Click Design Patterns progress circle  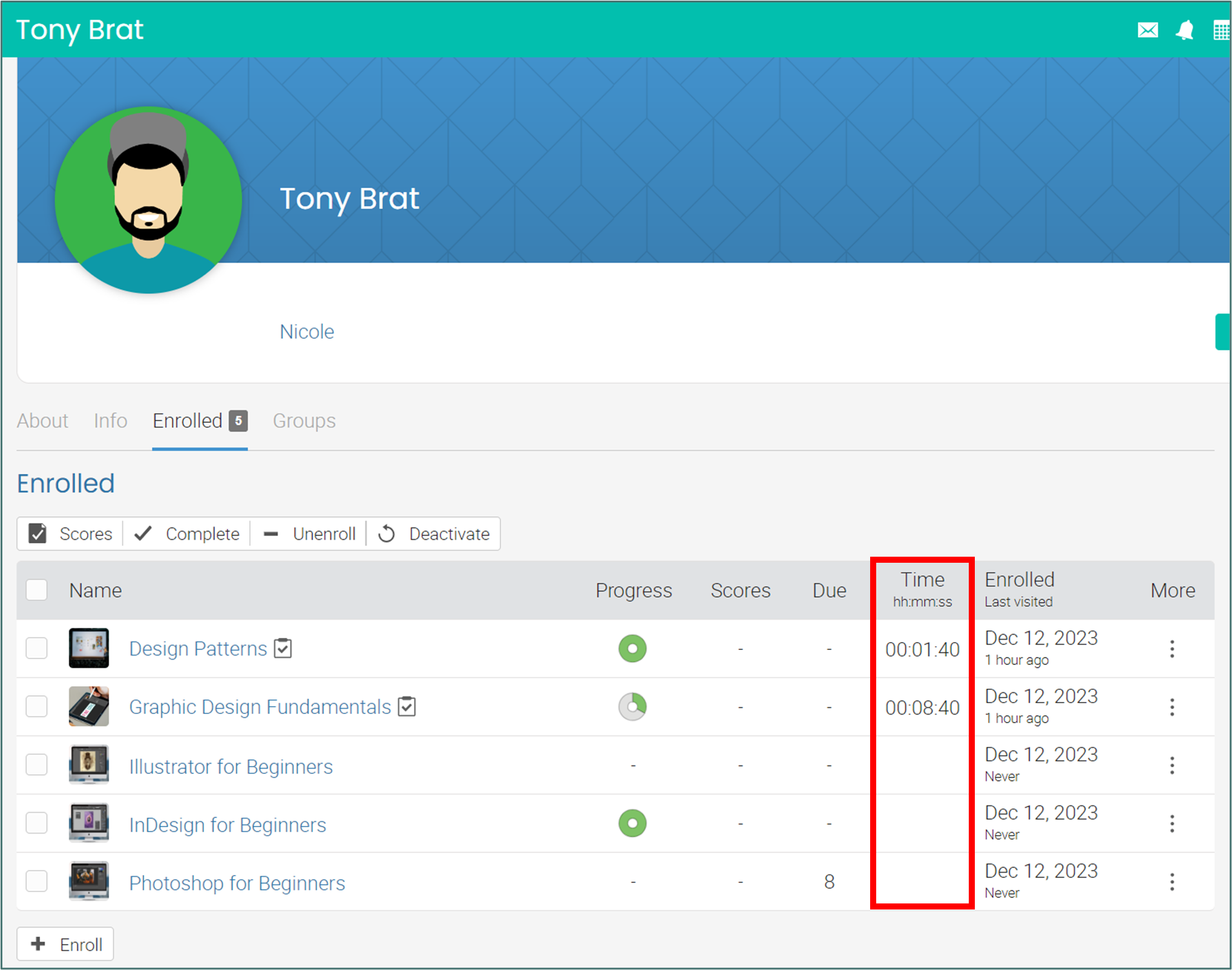[632, 649]
